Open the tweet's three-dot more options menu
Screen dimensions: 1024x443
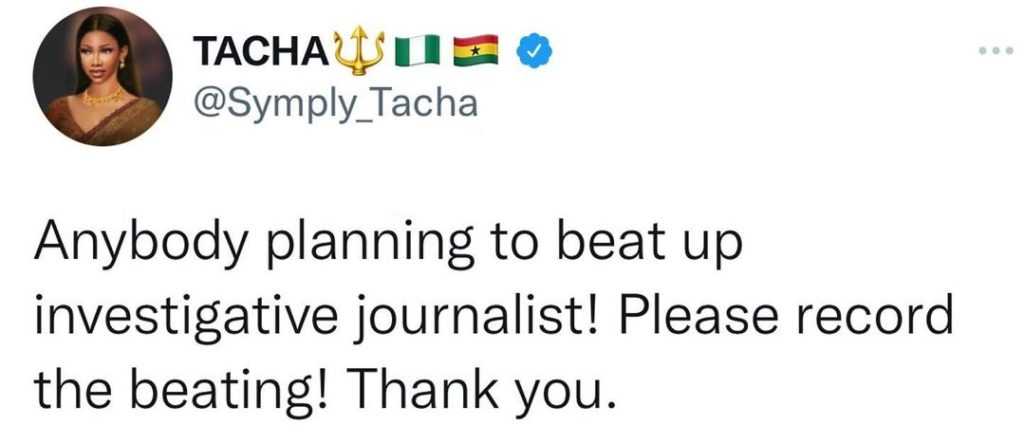[x=996, y=50]
